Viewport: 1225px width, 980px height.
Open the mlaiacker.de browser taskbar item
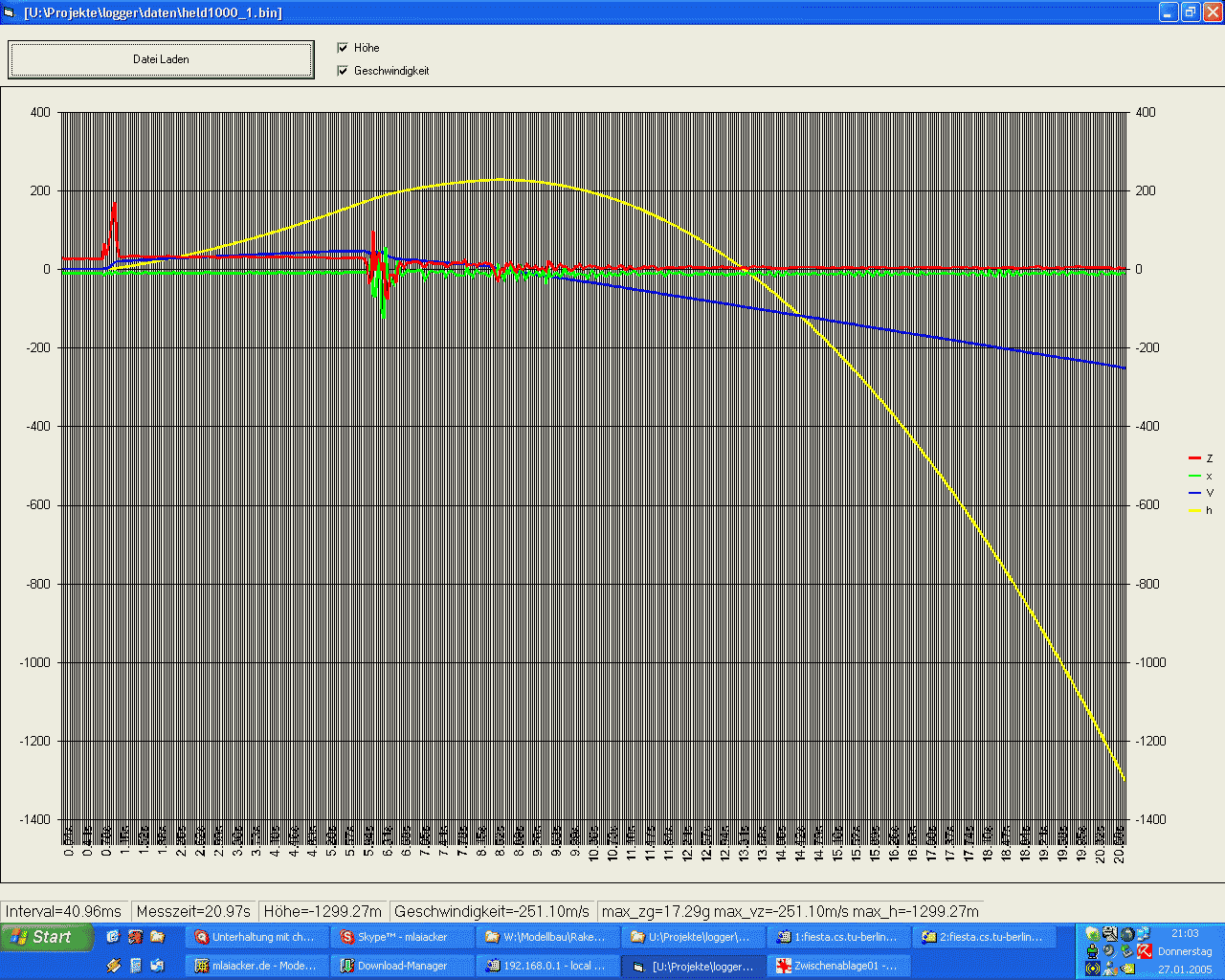pos(256,966)
